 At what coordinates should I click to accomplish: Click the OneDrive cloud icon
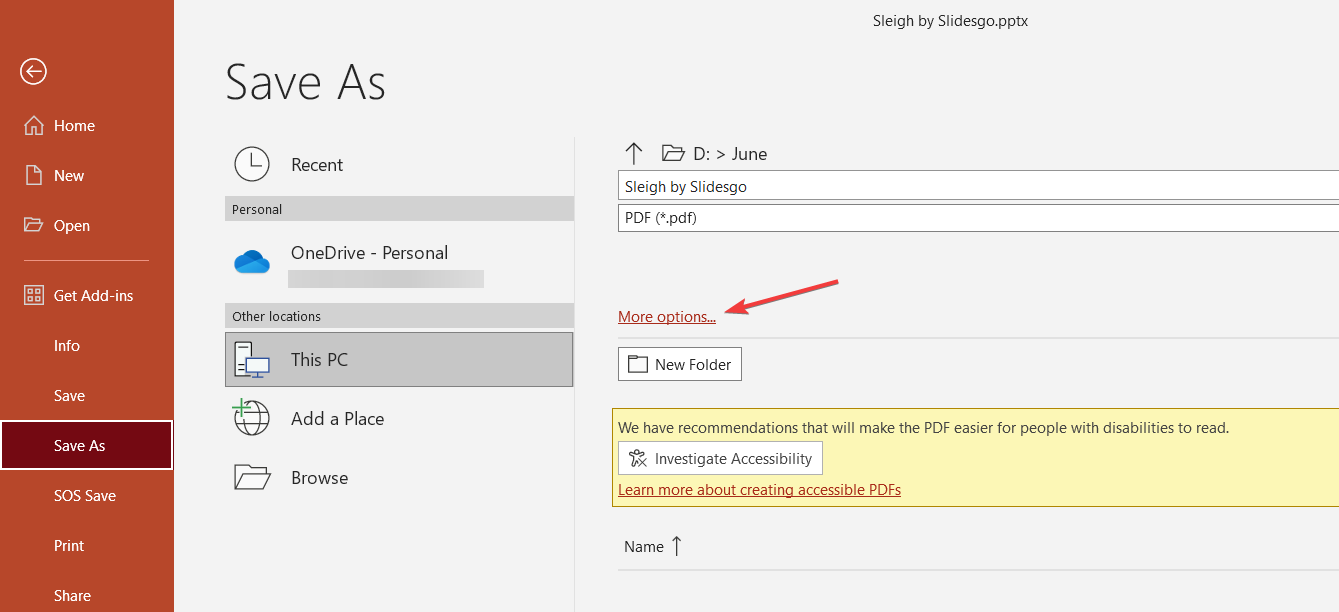click(x=252, y=262)
